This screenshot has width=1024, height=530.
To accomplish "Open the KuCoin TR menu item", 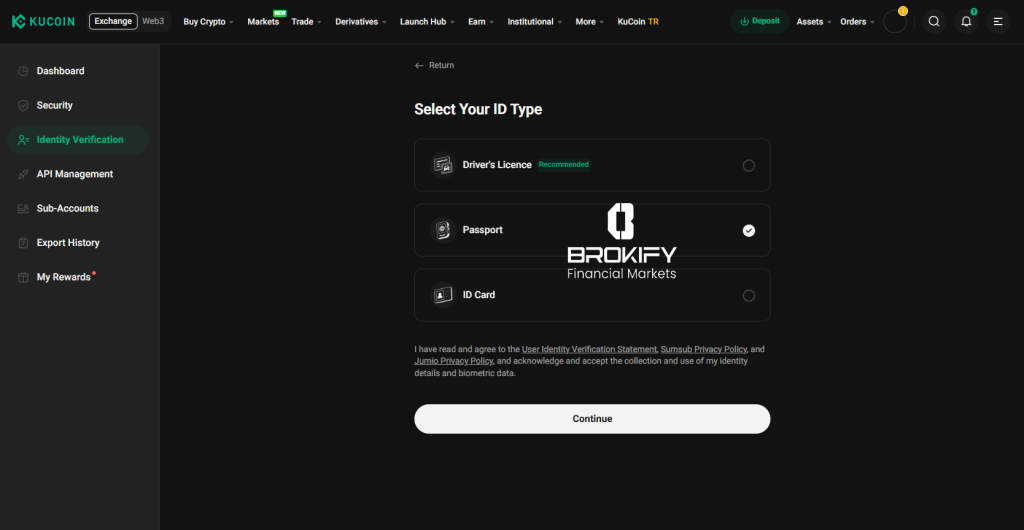I will 638,22.
